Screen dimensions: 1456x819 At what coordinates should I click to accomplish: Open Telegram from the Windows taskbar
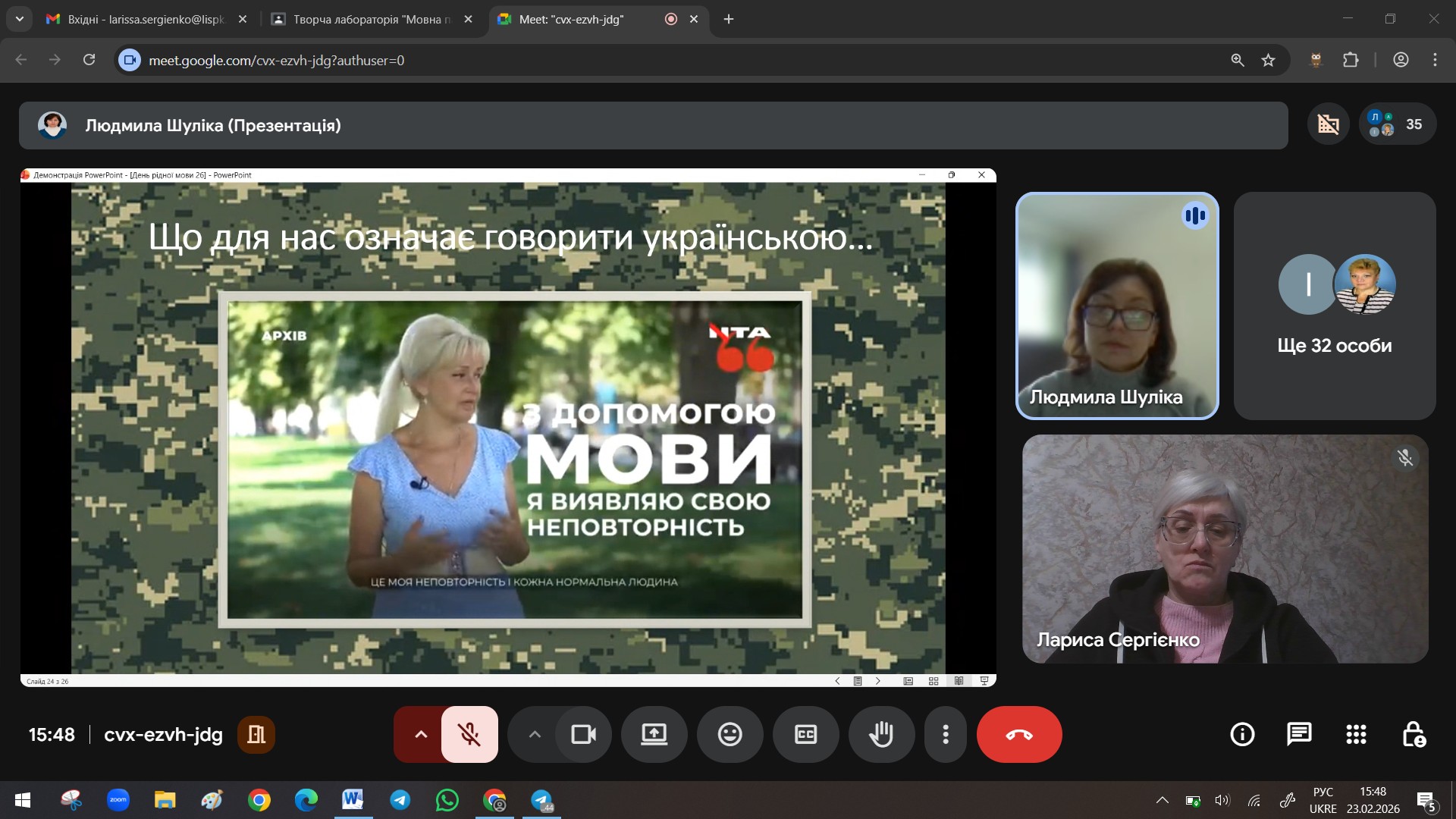400,800
